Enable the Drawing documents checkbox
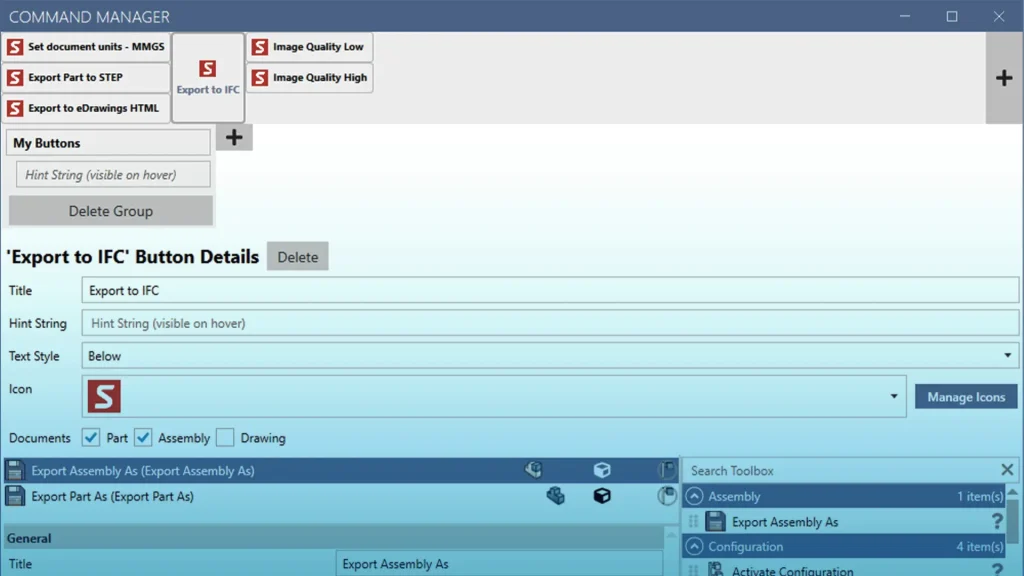Viewport: 1024px width, 576px height. click(225, 438)
